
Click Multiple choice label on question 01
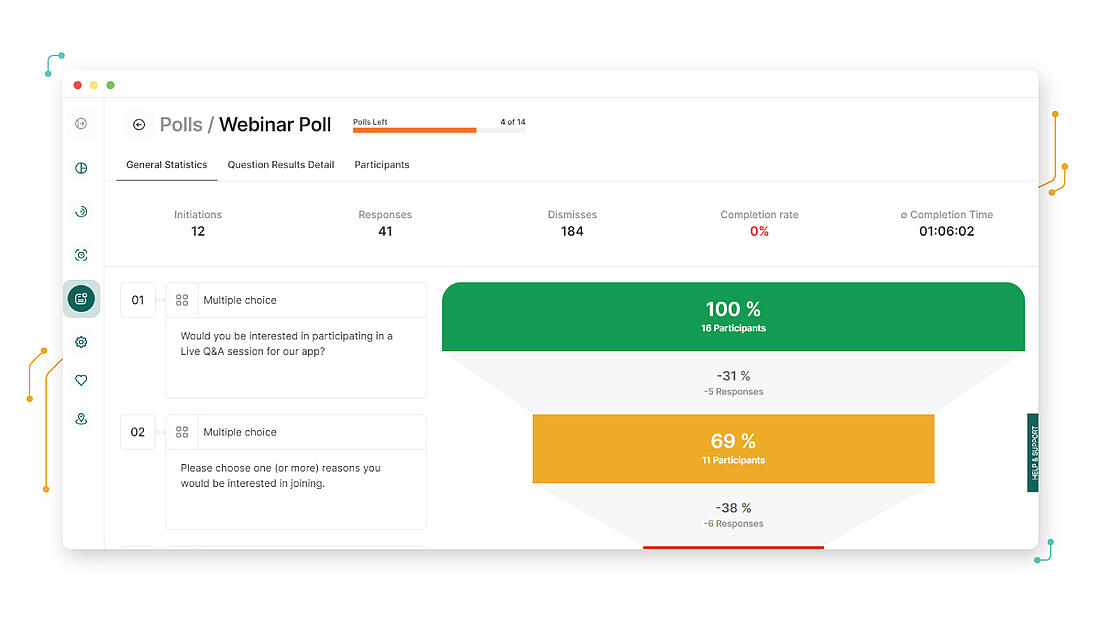pos(240,300)
